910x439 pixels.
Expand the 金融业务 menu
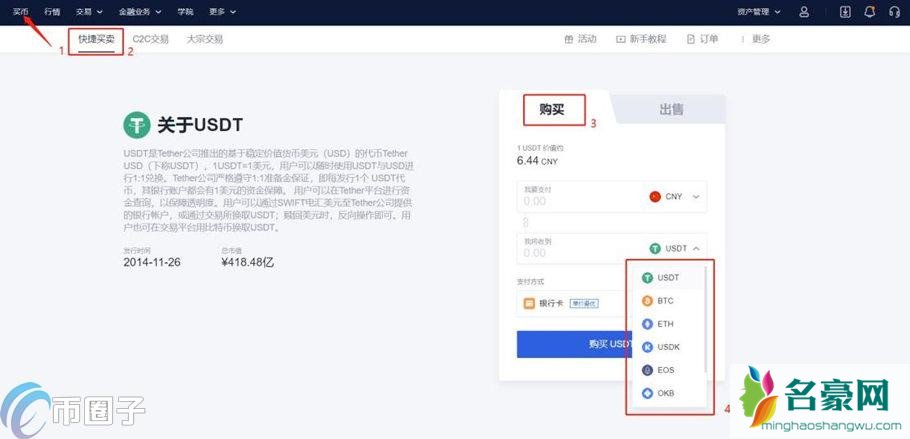pos(139,12)
